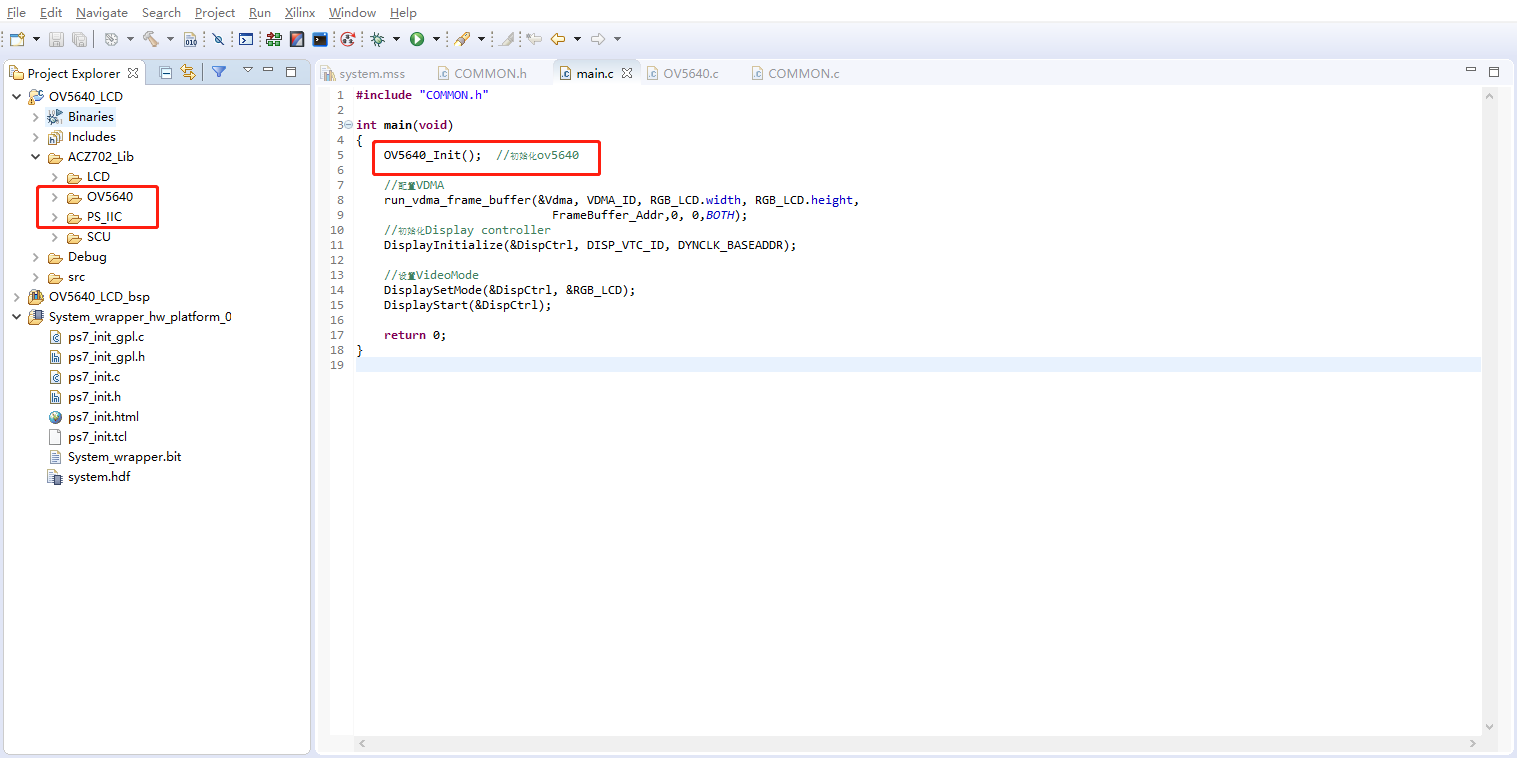Click the red circular repositories icon

tap(348, 39)
